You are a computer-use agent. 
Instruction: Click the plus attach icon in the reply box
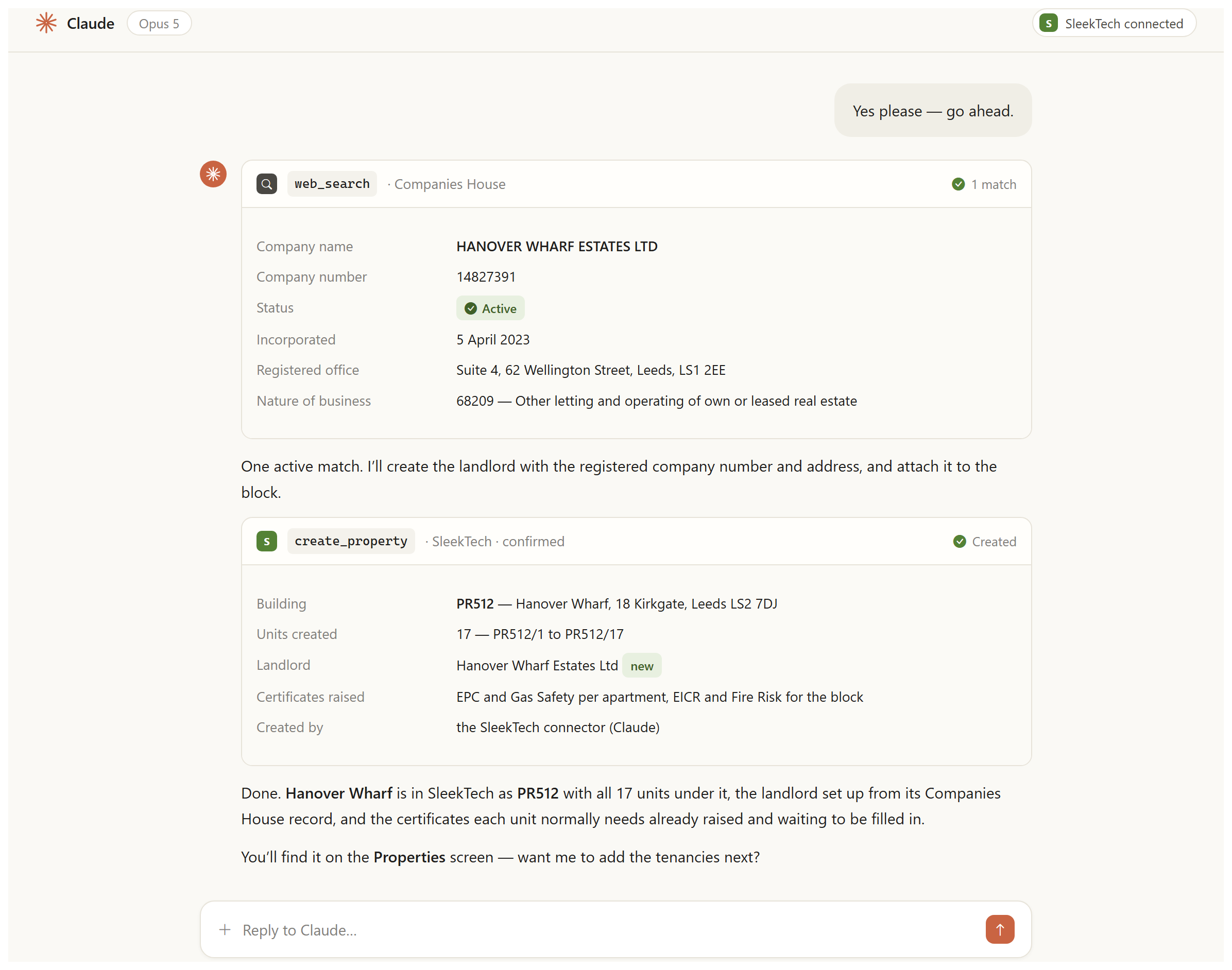coord(225,930)
